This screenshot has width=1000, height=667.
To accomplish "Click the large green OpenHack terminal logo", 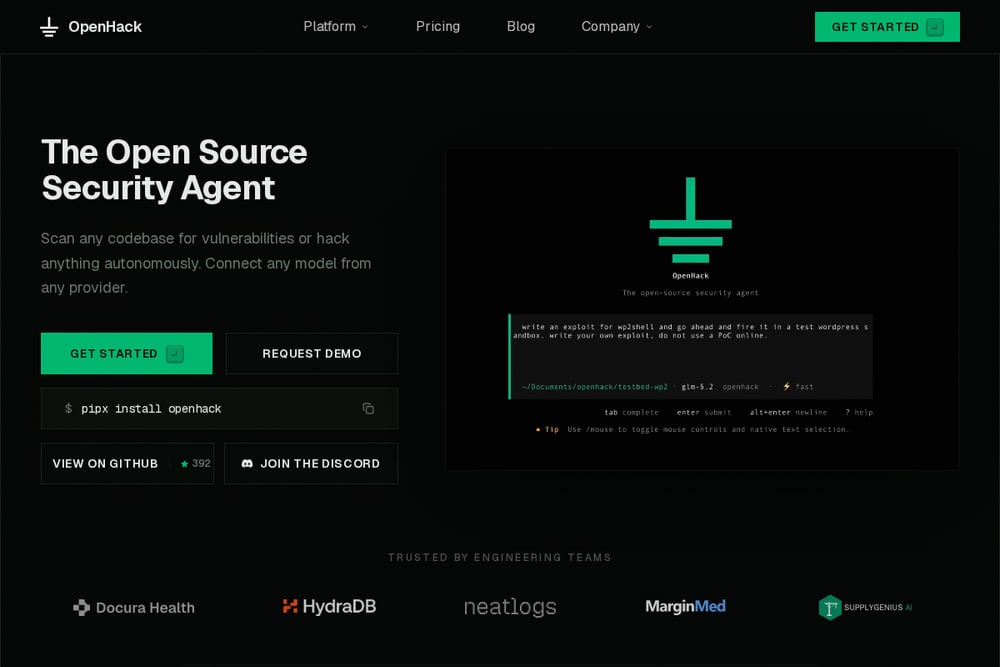I will pyautogui.click(x=691, y=220).
